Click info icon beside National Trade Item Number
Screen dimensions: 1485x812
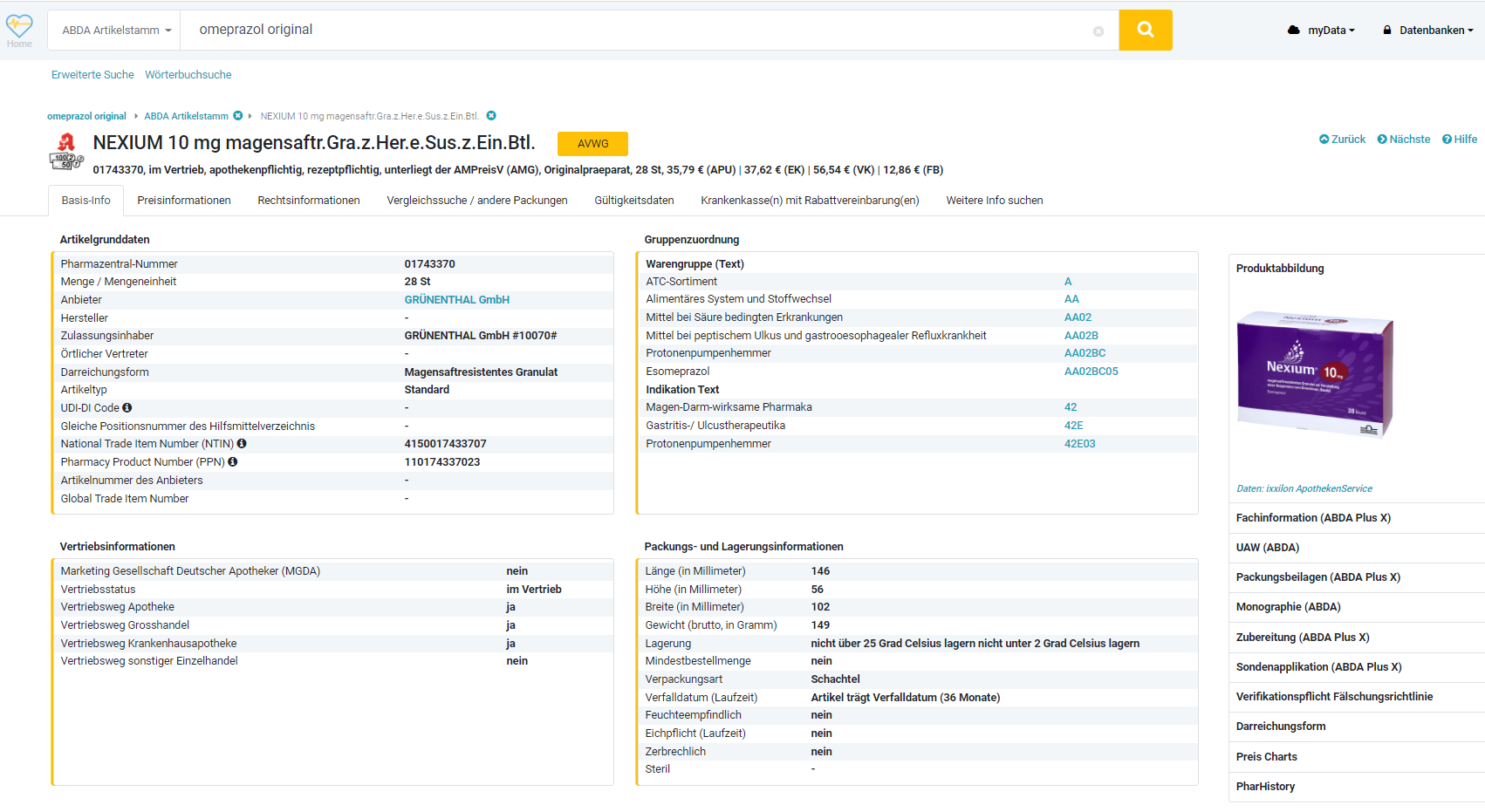[x=242, y=444]
